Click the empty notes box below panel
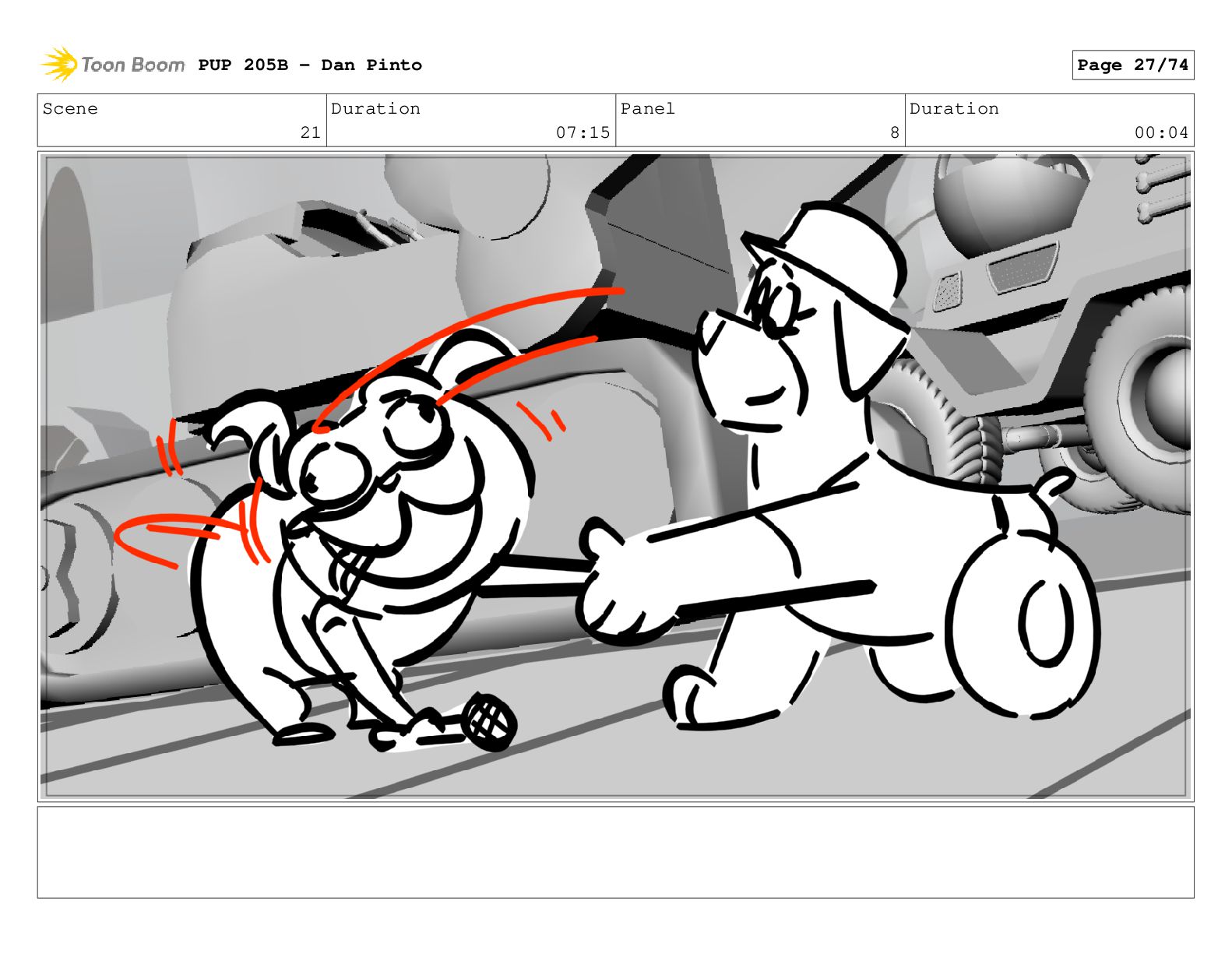The width and height of the screenshot is (1232, 954). tap(615, 852)
